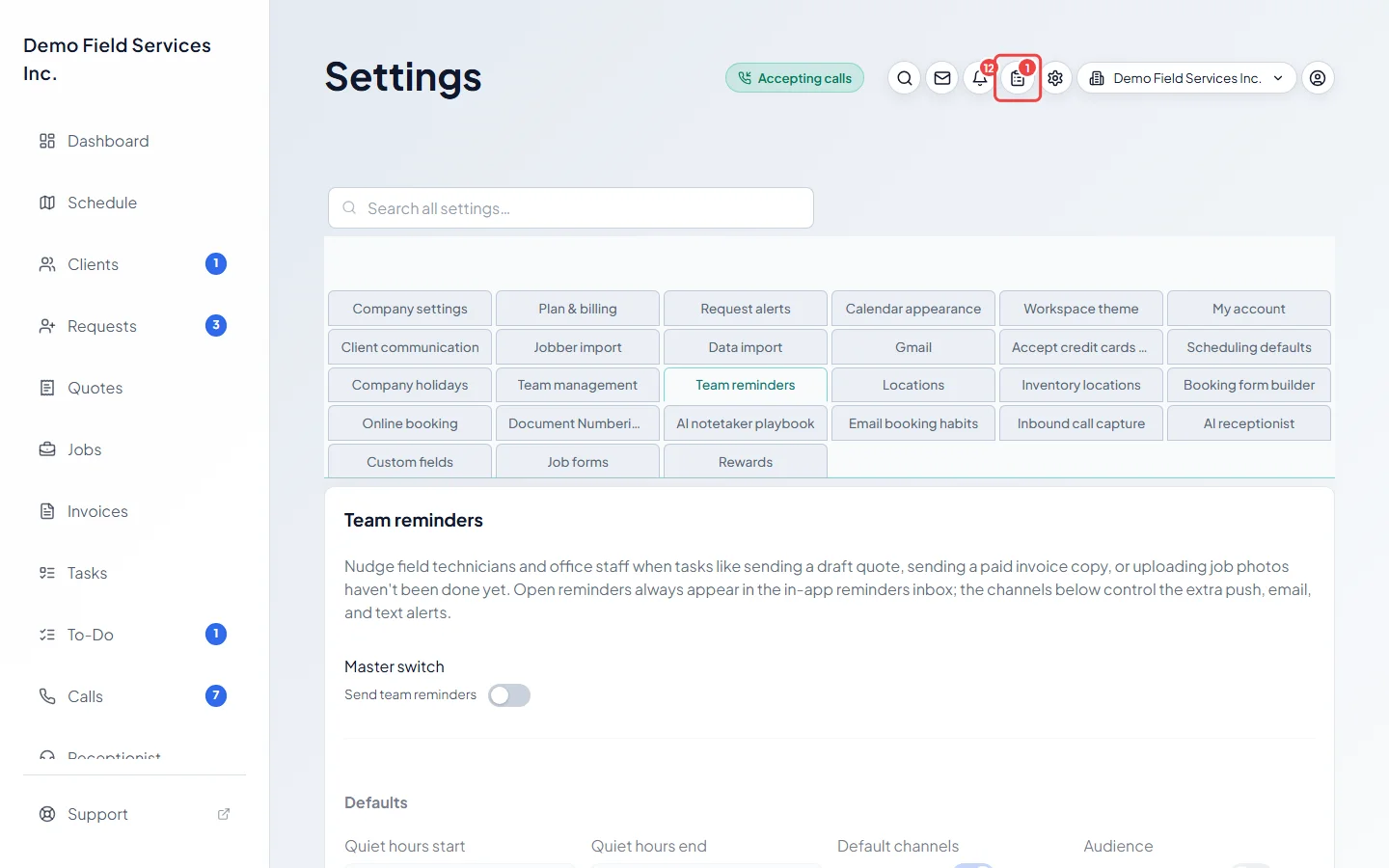Open the mail inbox icon
1389x868 pixels.
coord(942,78)
